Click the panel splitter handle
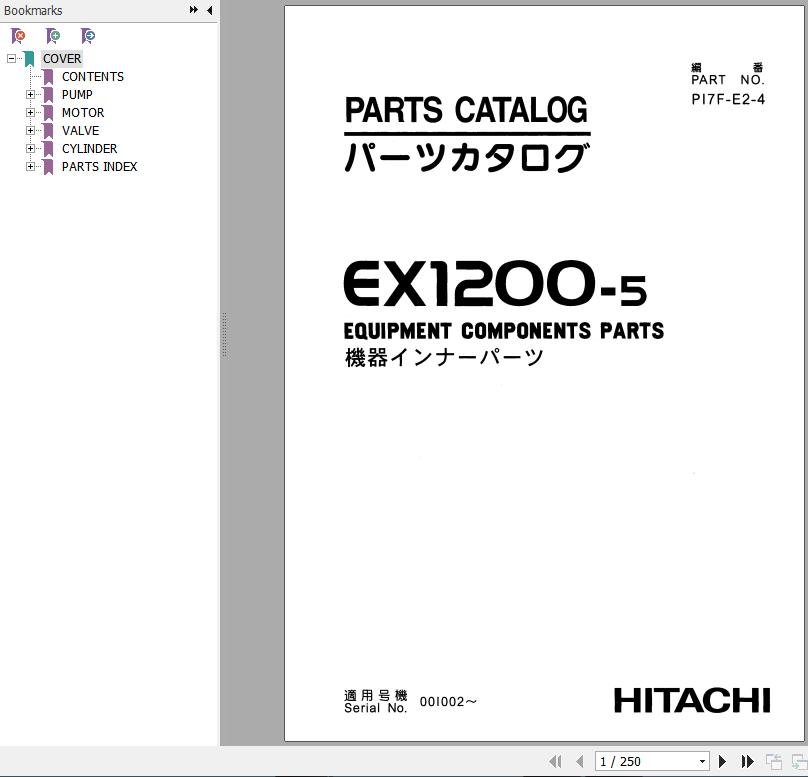The width and height of the screenshot is (808, 777). [x=225, y=335]
